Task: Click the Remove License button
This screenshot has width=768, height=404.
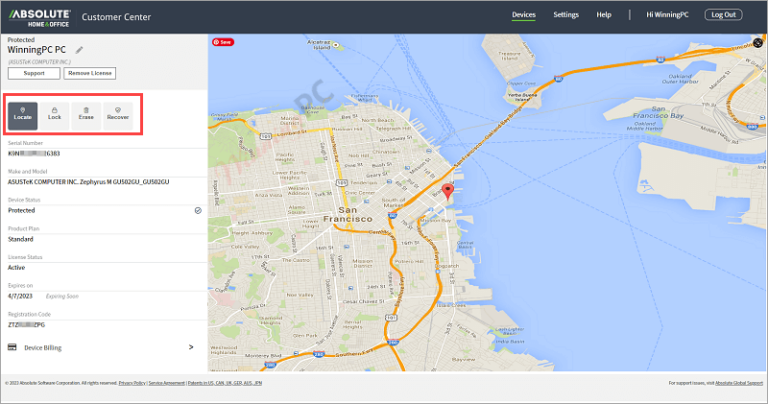Action: point(91,73)
